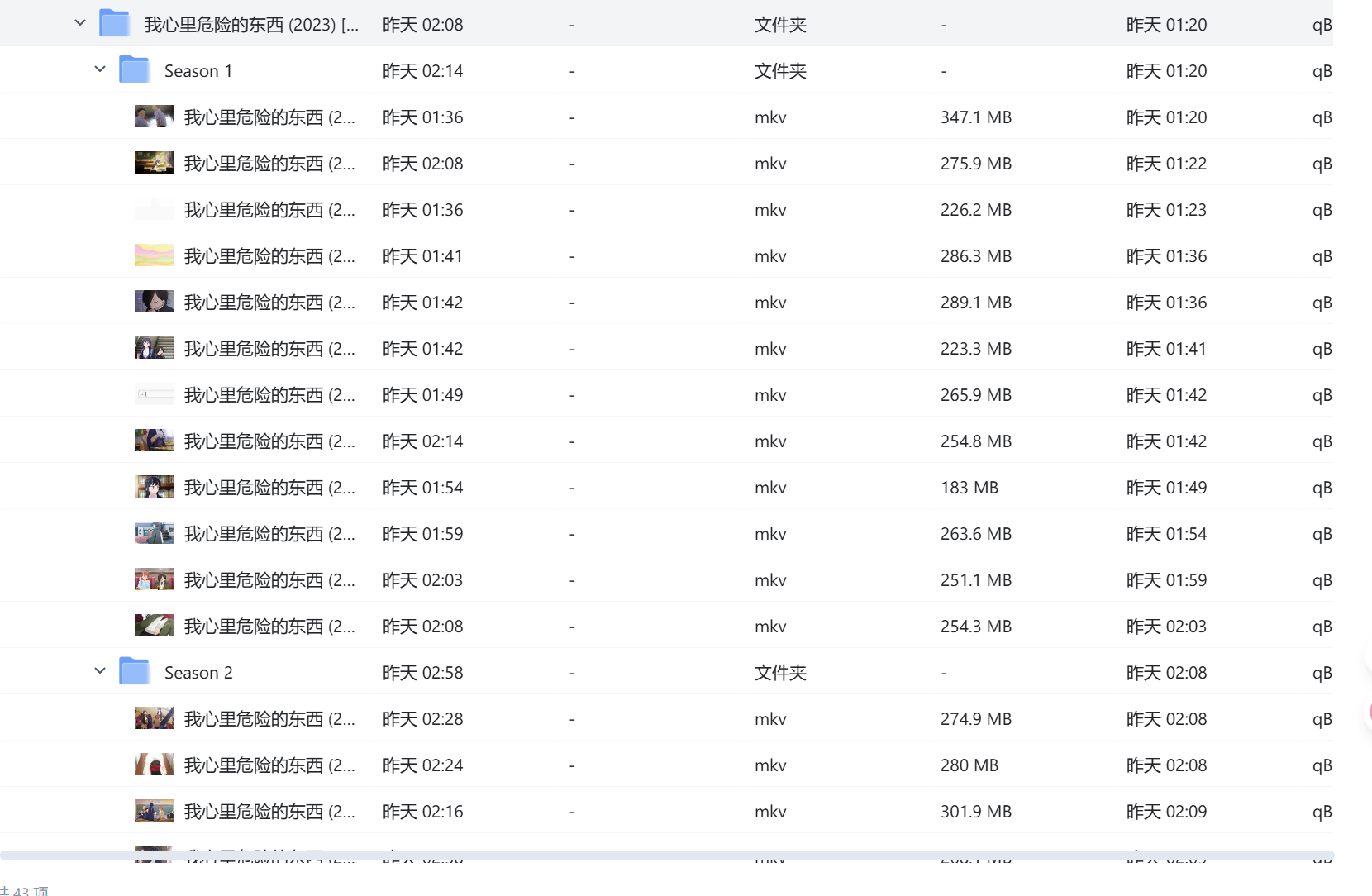
Task: Select file name in the 183 MB row
Action: coord(269,488)
